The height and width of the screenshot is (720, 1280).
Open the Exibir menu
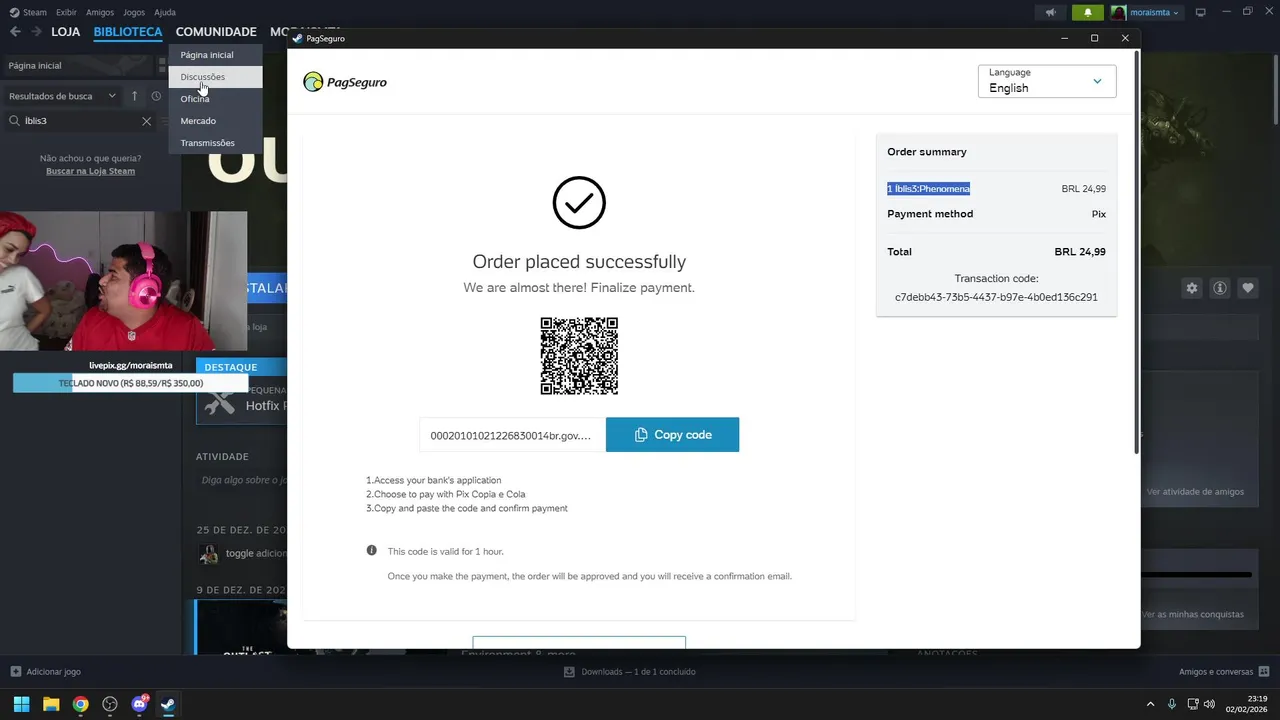[x=66, y=12]
